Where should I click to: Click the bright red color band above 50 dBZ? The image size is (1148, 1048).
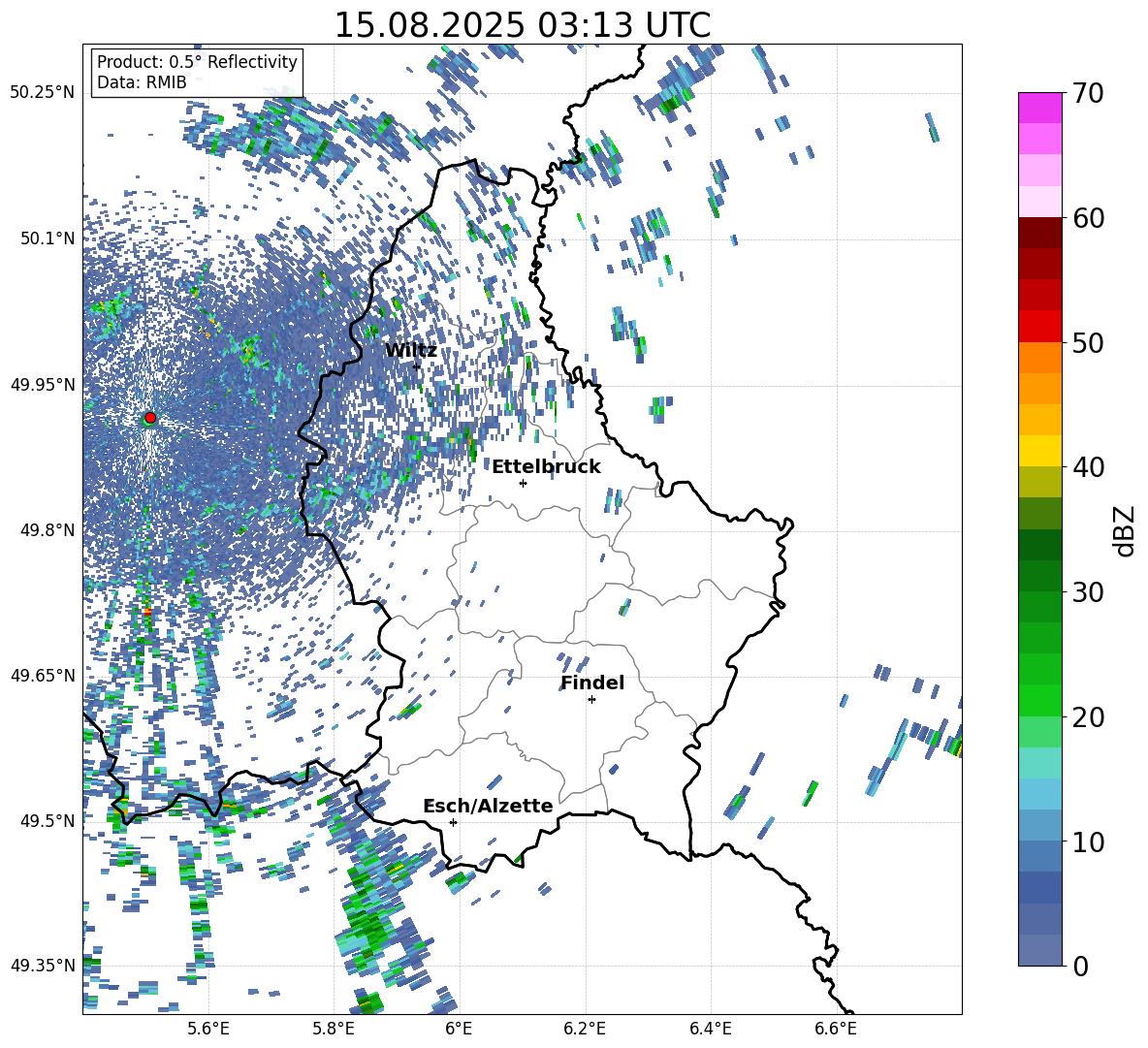1039,326
